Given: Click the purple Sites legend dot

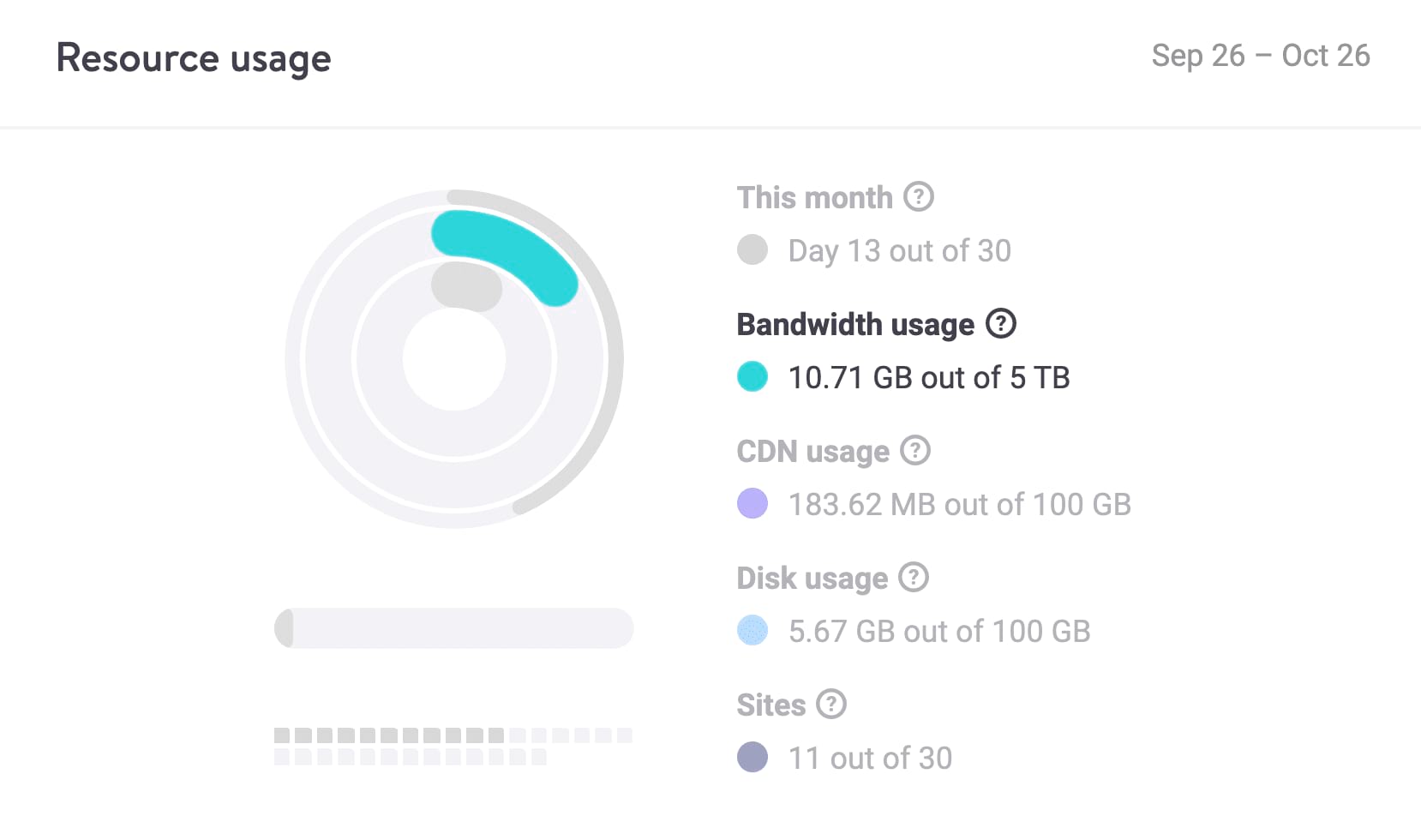Looking at the screenshot, I should coord(752,758).
